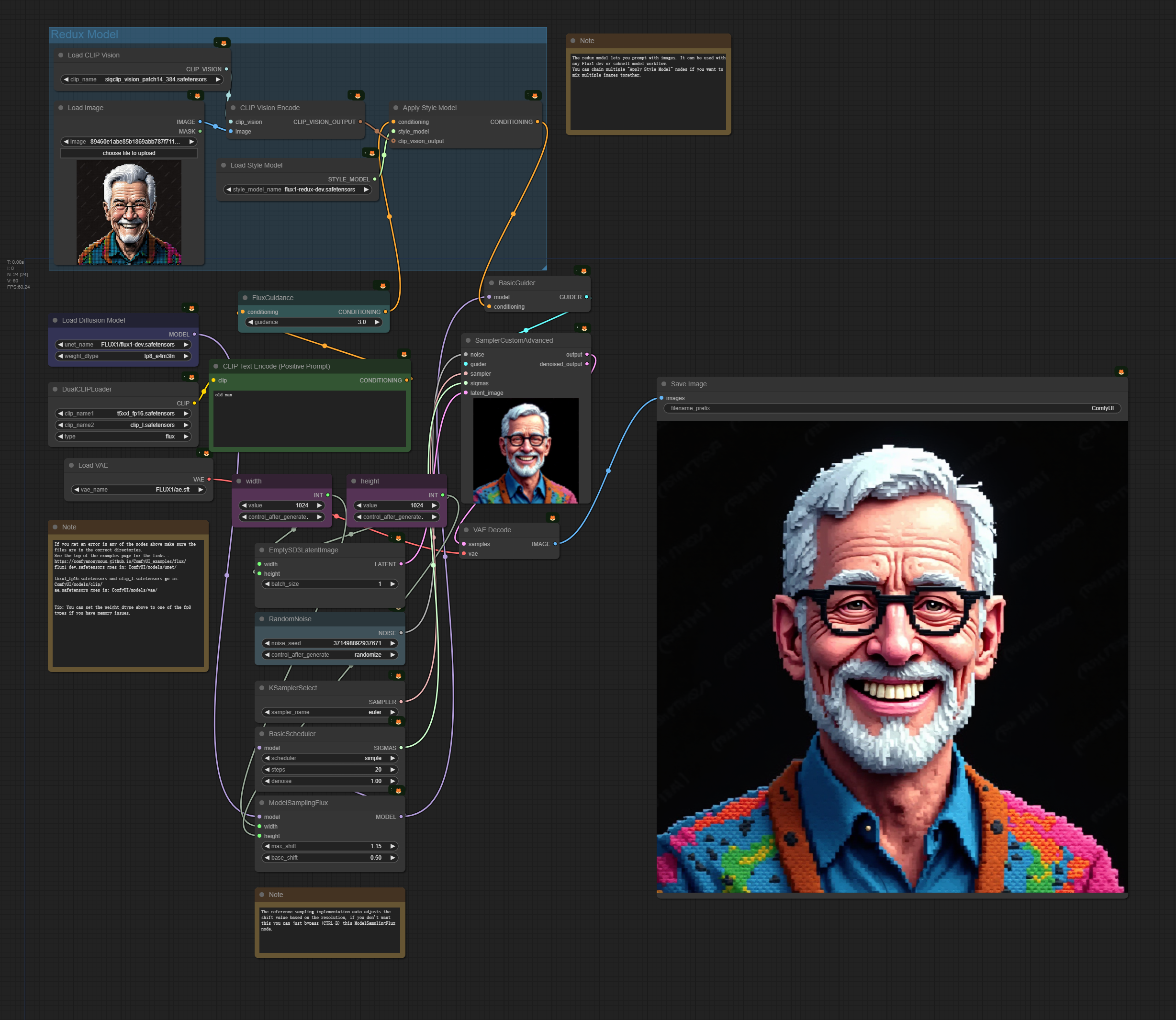Click the guidance 3.0 slider field
1176x1020 pixels.
tap(313, 322)
